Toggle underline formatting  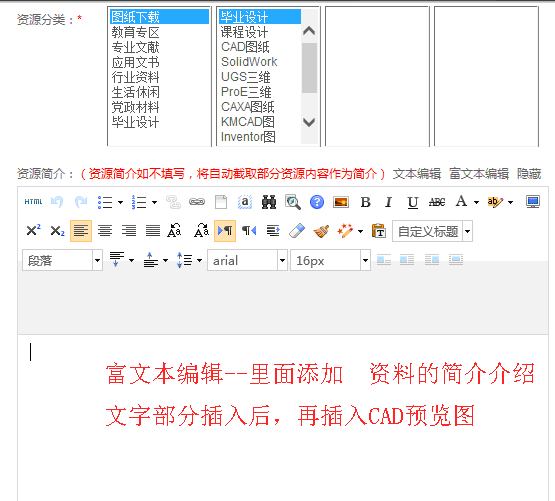[412, 202]
